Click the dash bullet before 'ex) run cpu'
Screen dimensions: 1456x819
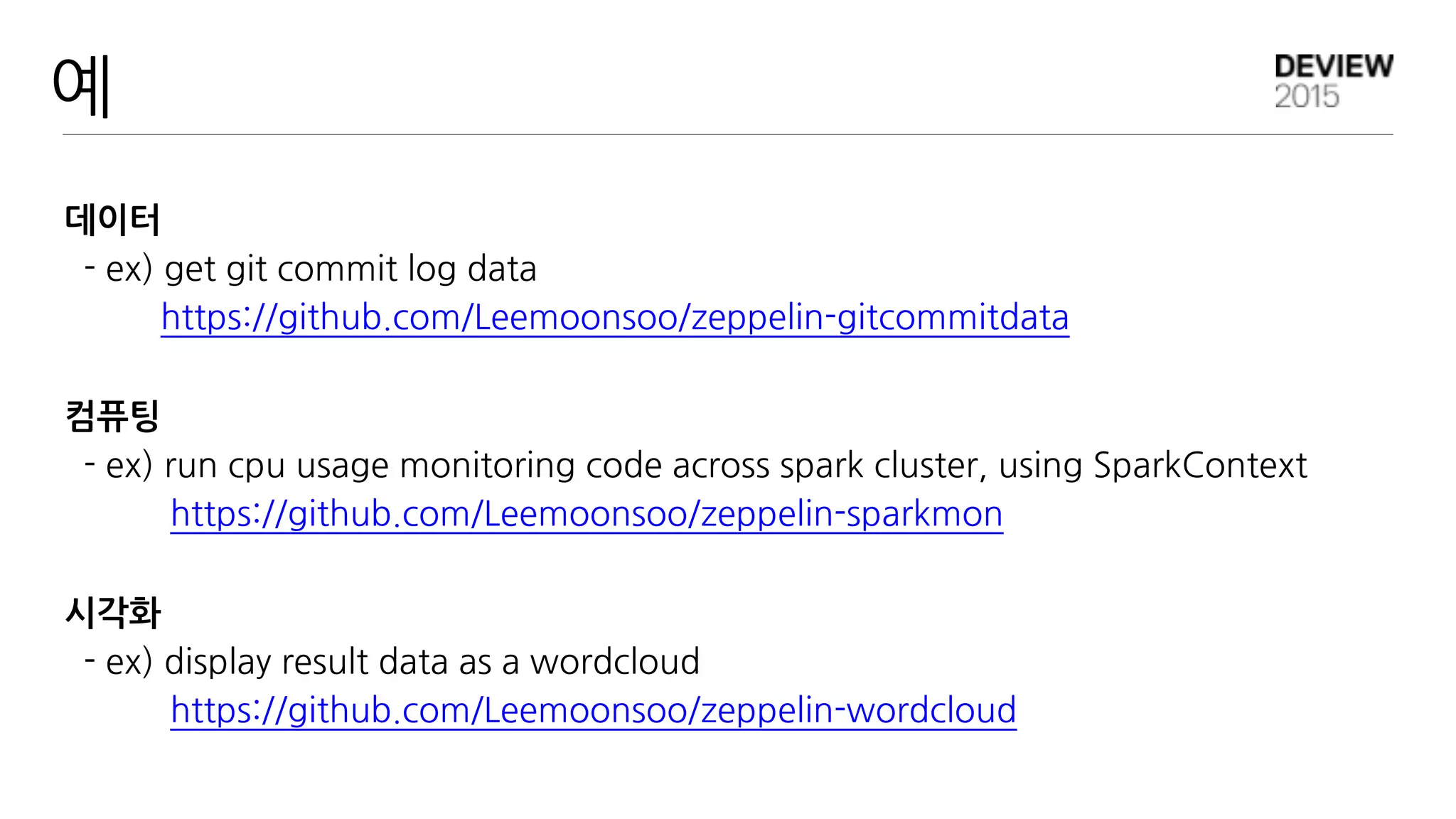coord(90,464)
